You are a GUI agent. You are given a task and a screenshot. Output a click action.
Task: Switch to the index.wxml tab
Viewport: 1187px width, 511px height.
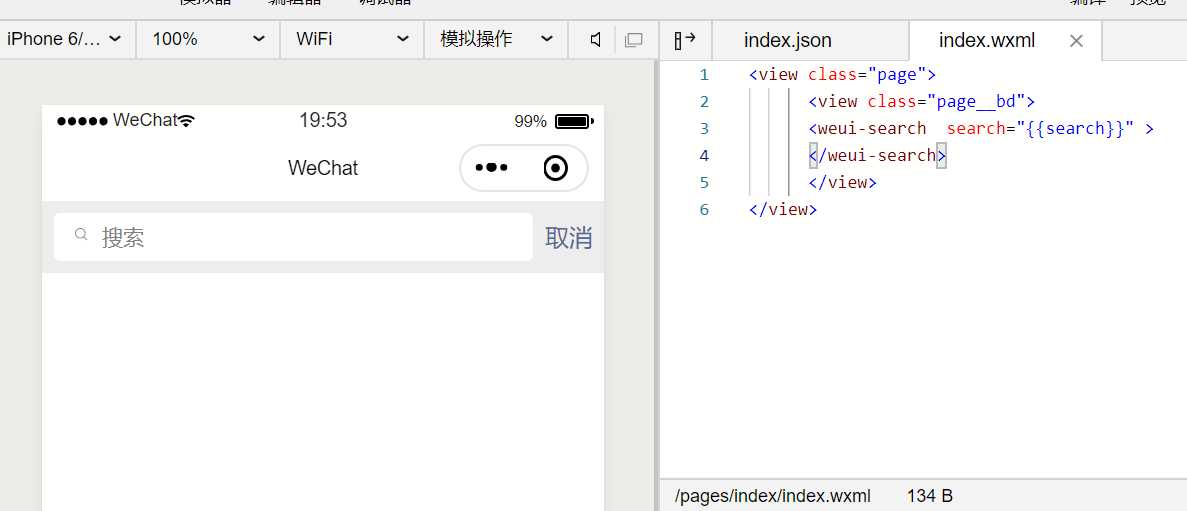coord(986,40)
